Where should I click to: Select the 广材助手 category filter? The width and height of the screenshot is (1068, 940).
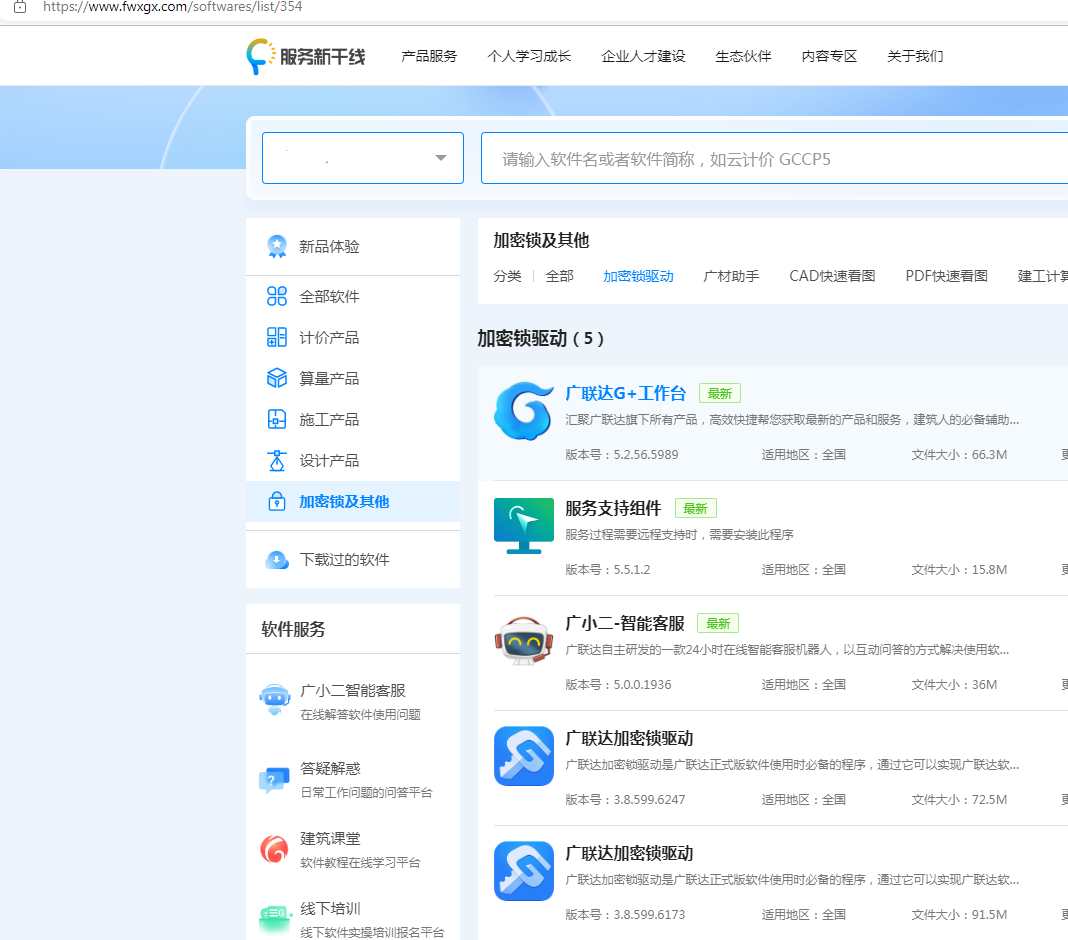click(731, 276)
